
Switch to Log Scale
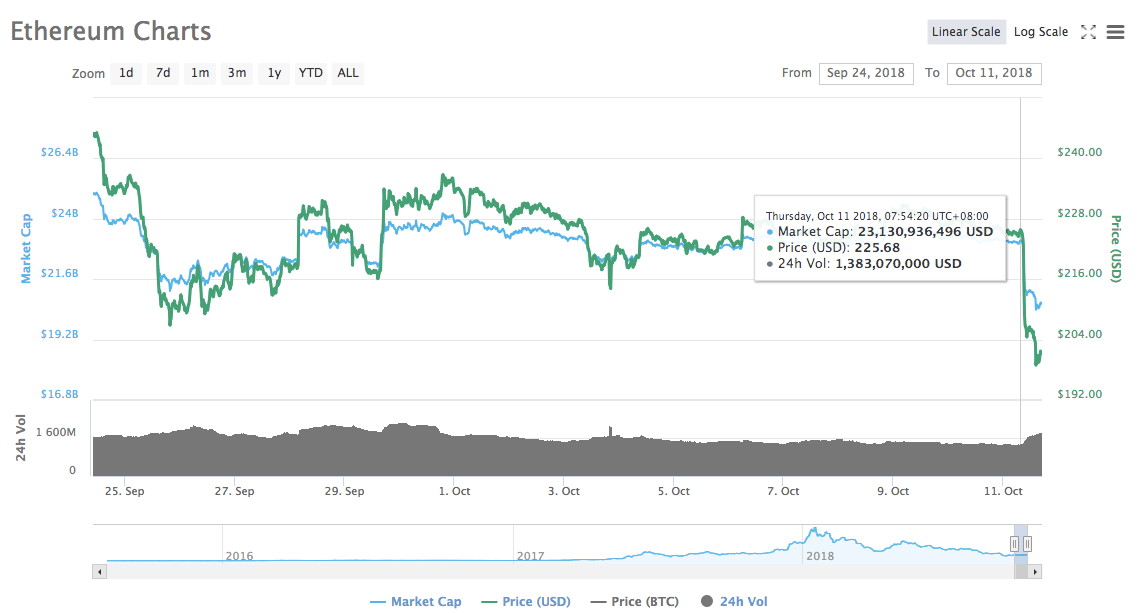pyautogui.click(x=1041, y=32)
